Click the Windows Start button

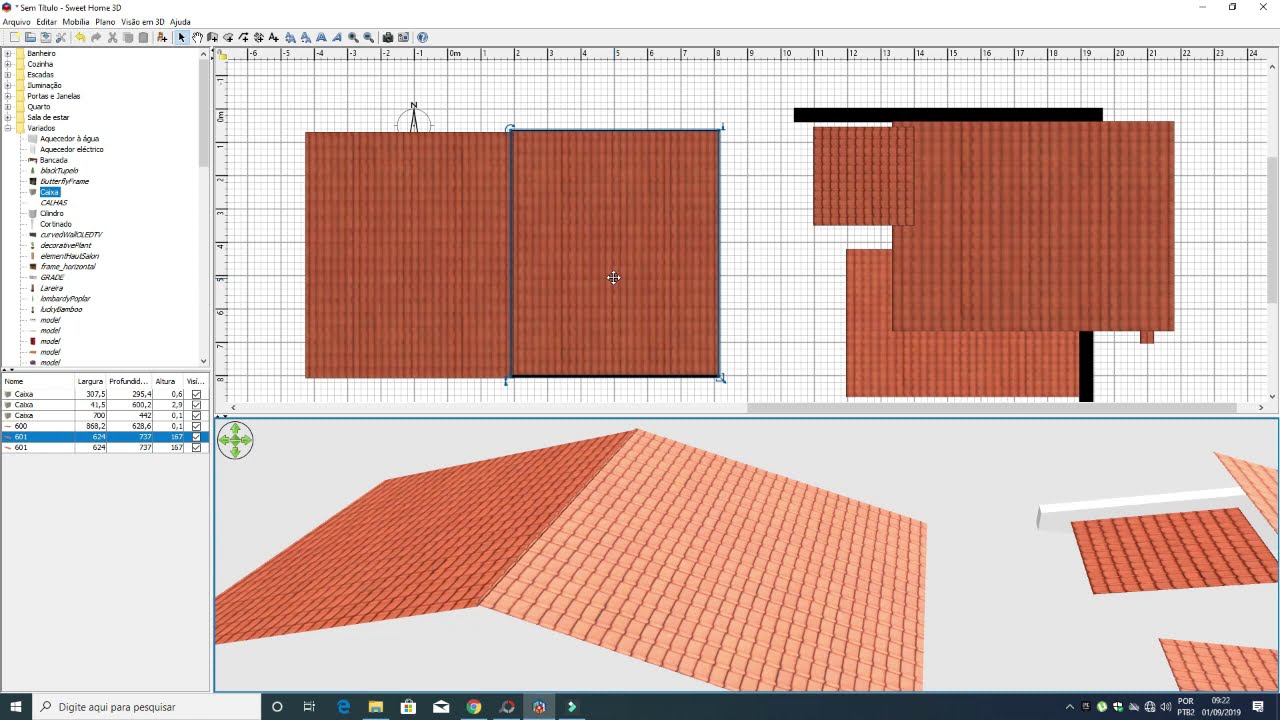[x=16, y=707]
